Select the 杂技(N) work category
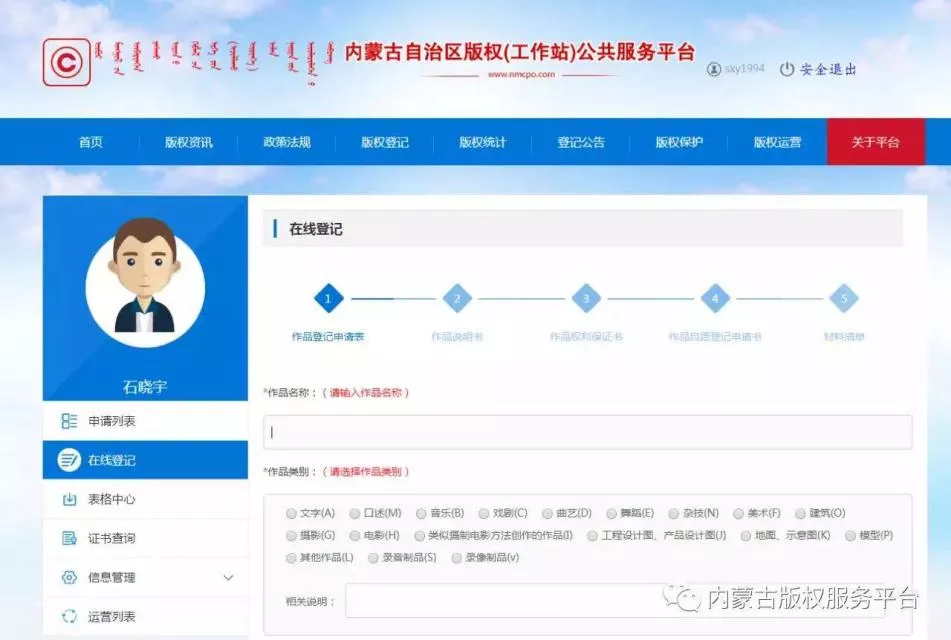Screen dimensions: 951x640 tap(673, 514)
